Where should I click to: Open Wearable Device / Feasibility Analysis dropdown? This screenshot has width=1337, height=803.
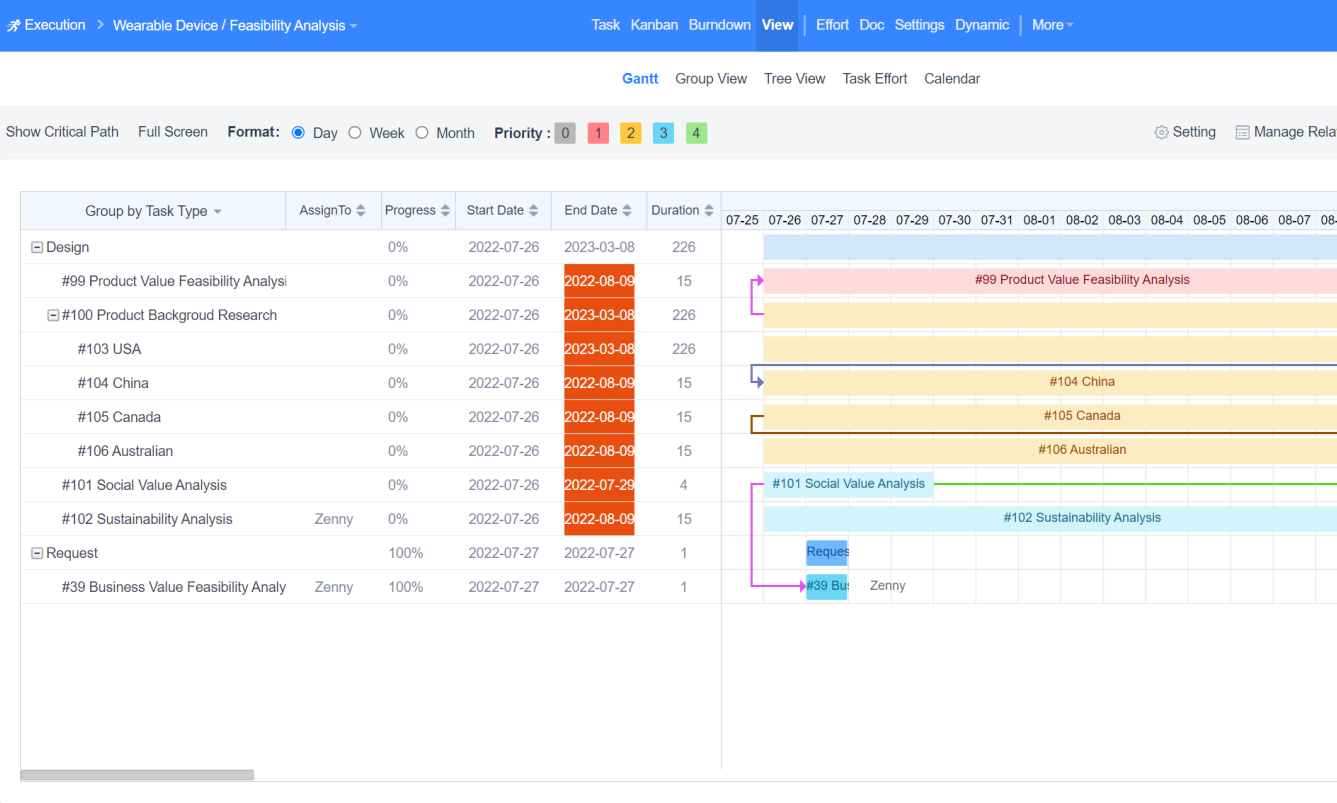click(x=235, y=25)
